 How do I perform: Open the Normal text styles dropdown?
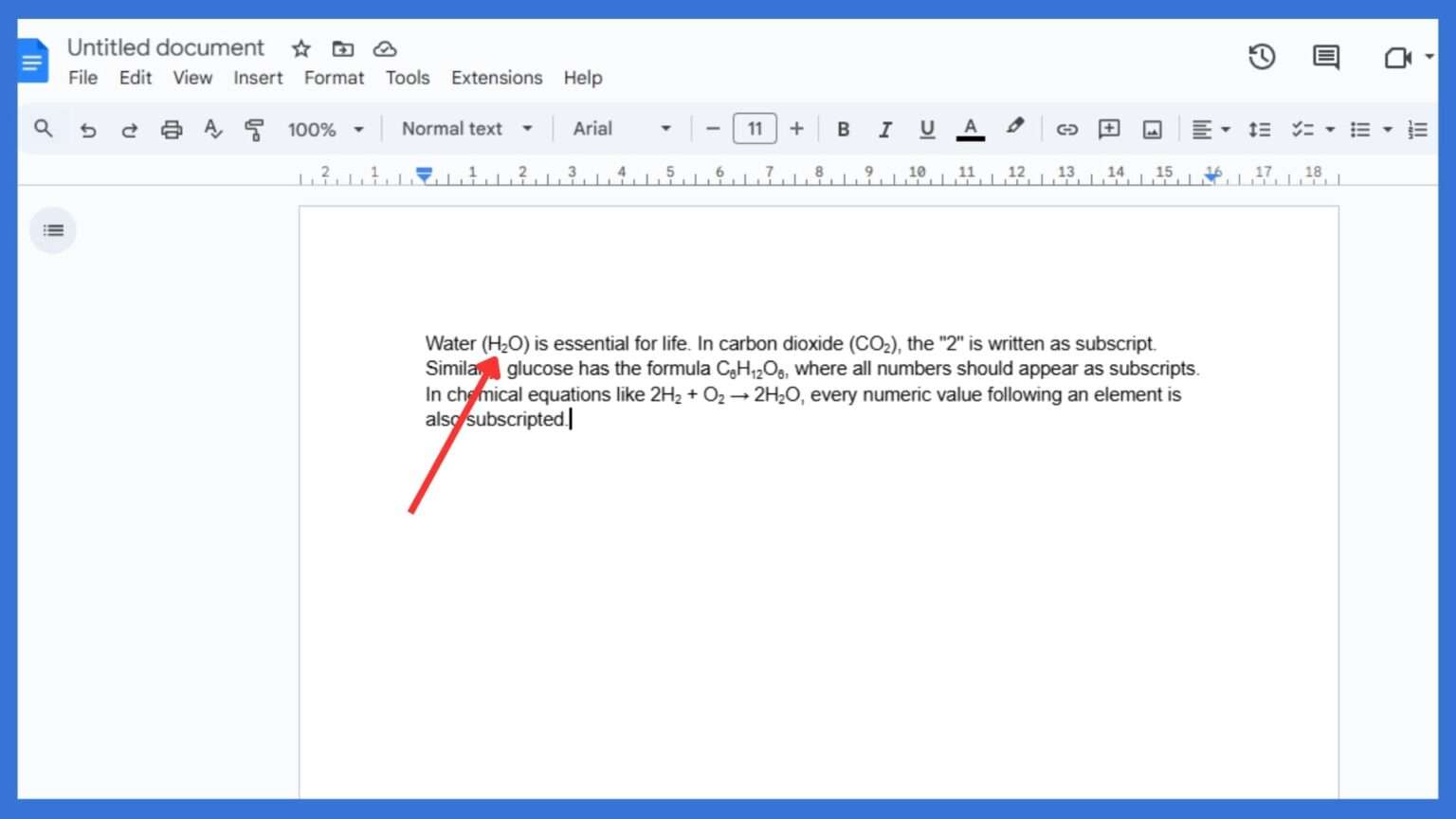(464, 128)
